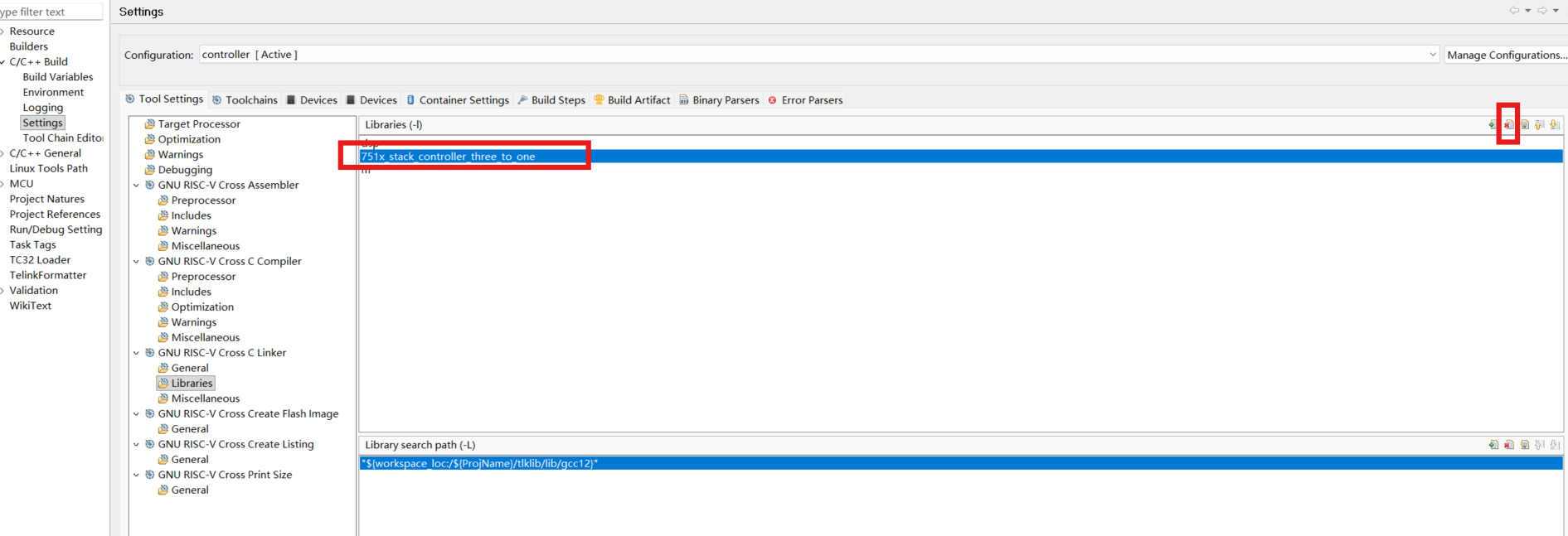Screen dimensions: 1568x536
Task: Open TelinkFormatter page
Action: 47,275
